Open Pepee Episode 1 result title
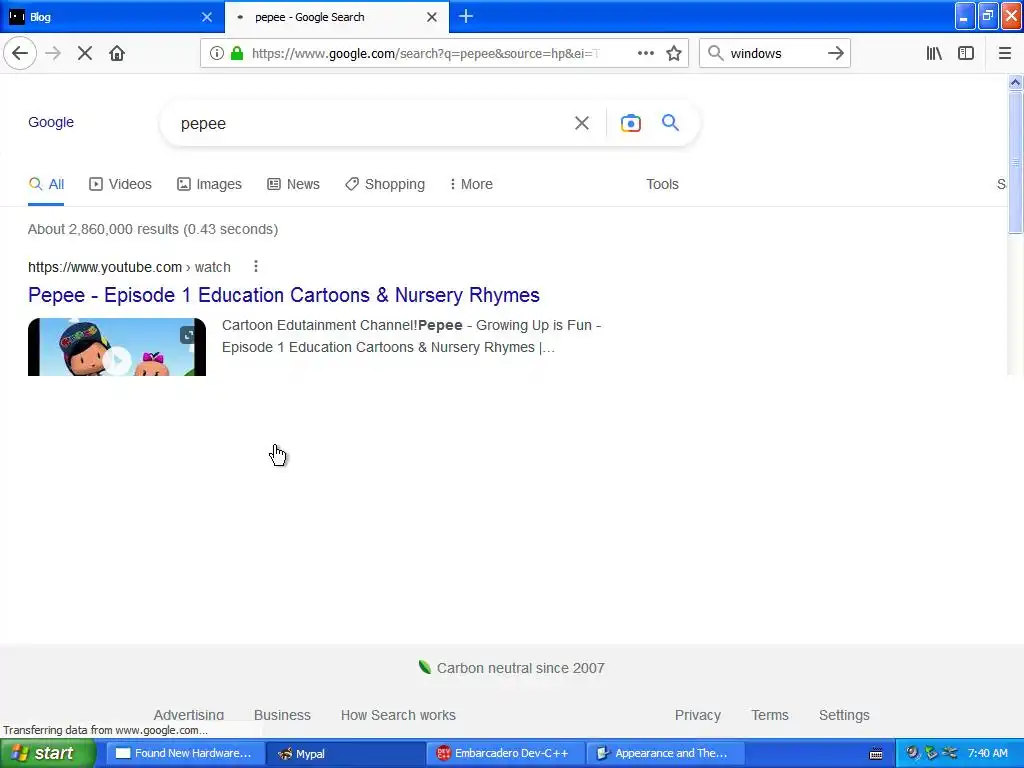 (283, 295)
